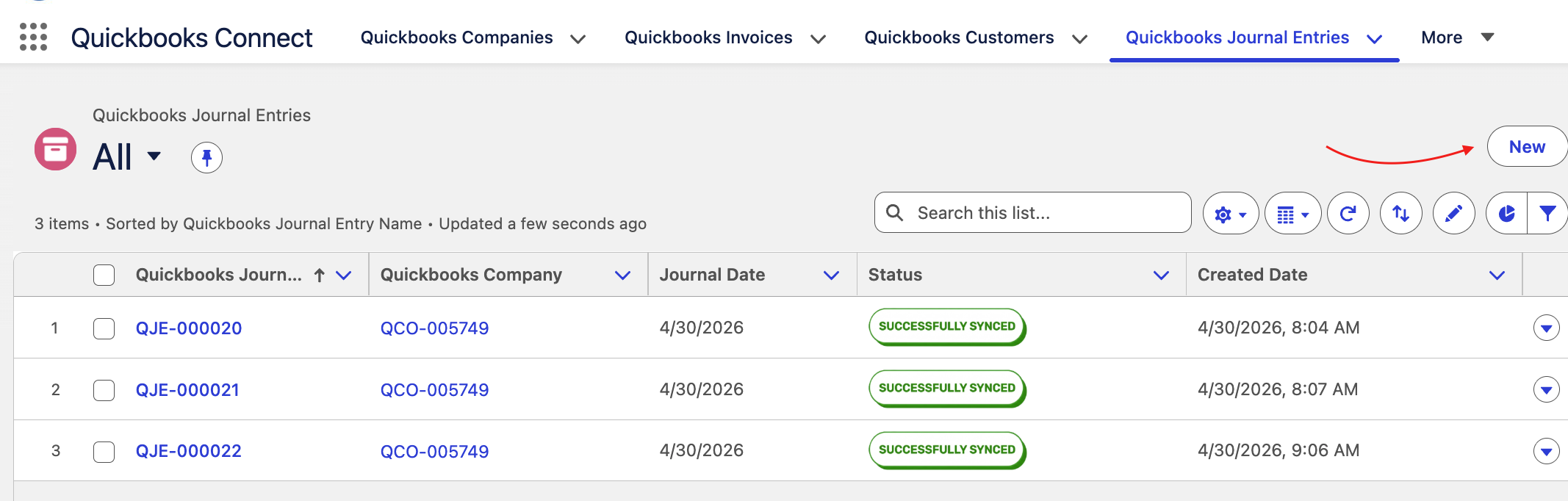Expand the Quickbooks Companies tab menu
Image resolution: width=1568 pixels, height=501 pixels.
click(x=578, y=39)
